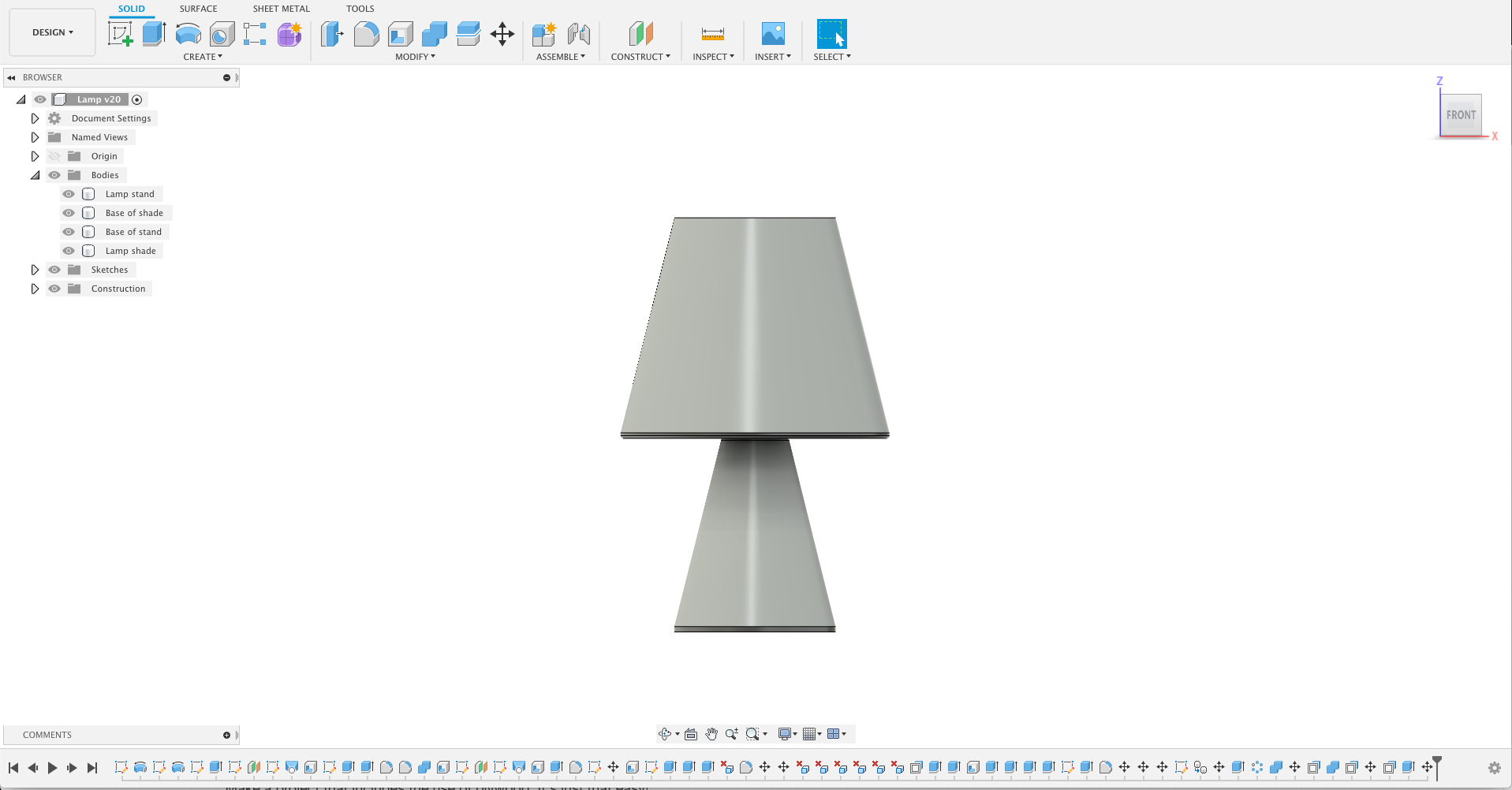Select the Create Sketch tool
The width and height of the screenshot is (1512, 790).
[x=121, y=33]
